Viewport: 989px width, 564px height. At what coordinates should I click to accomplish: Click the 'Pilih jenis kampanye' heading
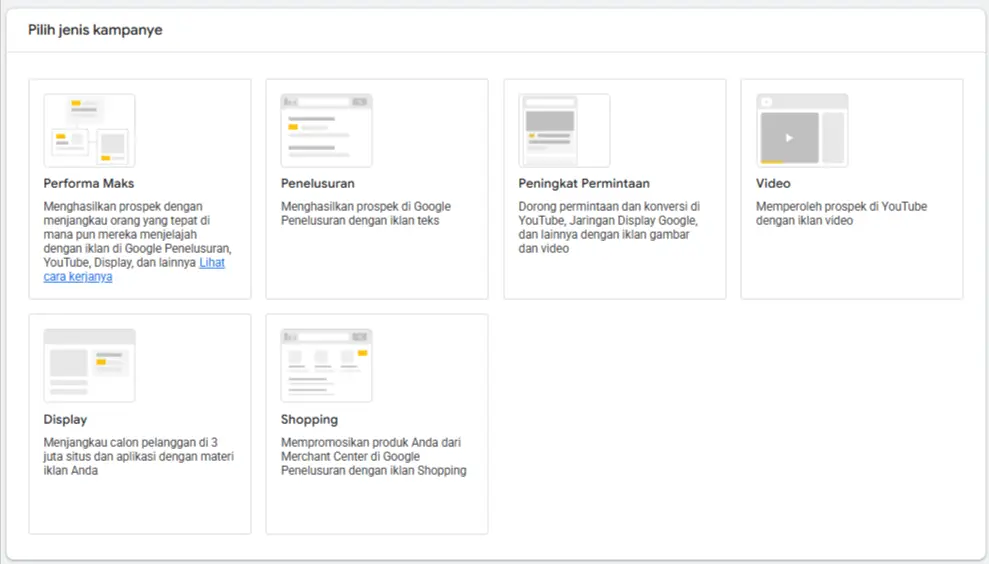(x=95, y=30)
